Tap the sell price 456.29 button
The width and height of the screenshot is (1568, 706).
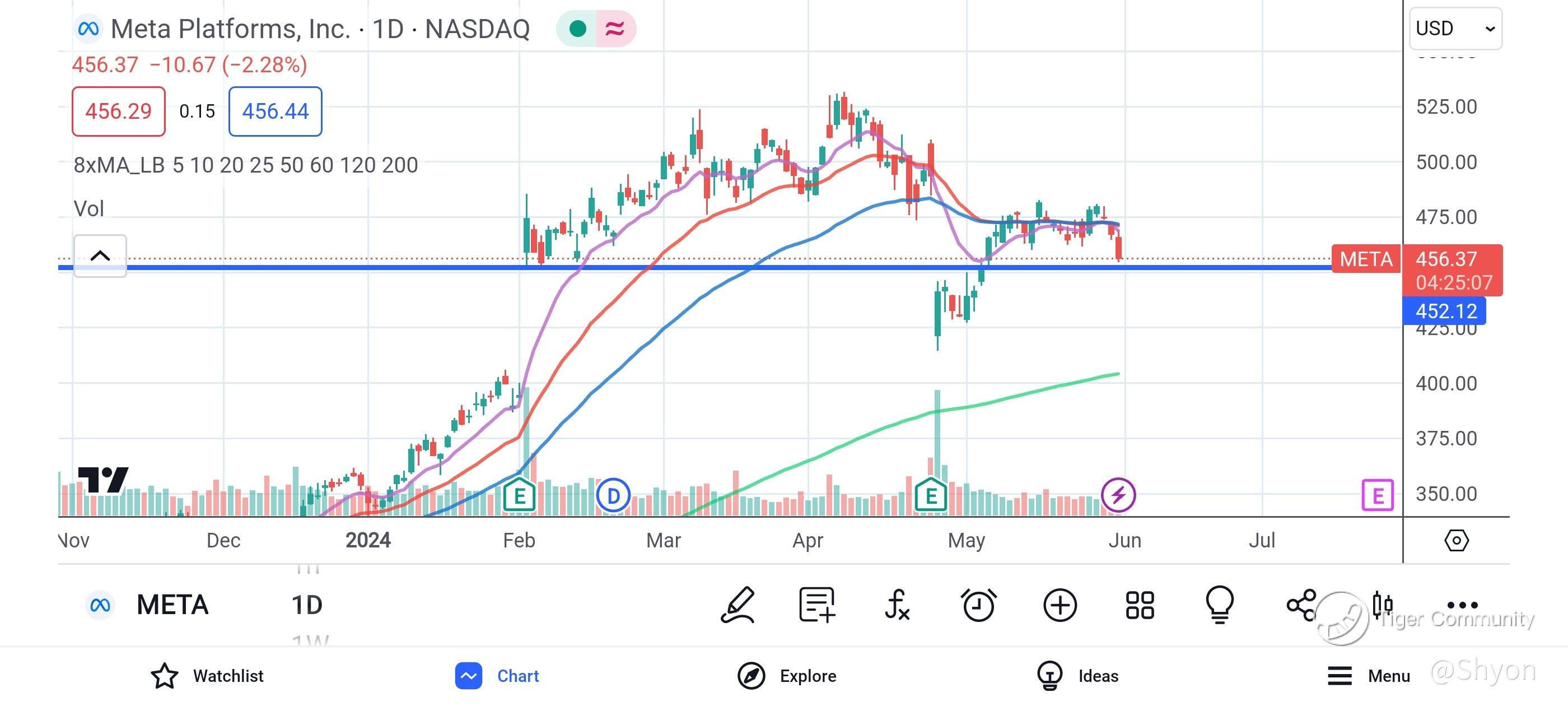click(x=119, y=112)
